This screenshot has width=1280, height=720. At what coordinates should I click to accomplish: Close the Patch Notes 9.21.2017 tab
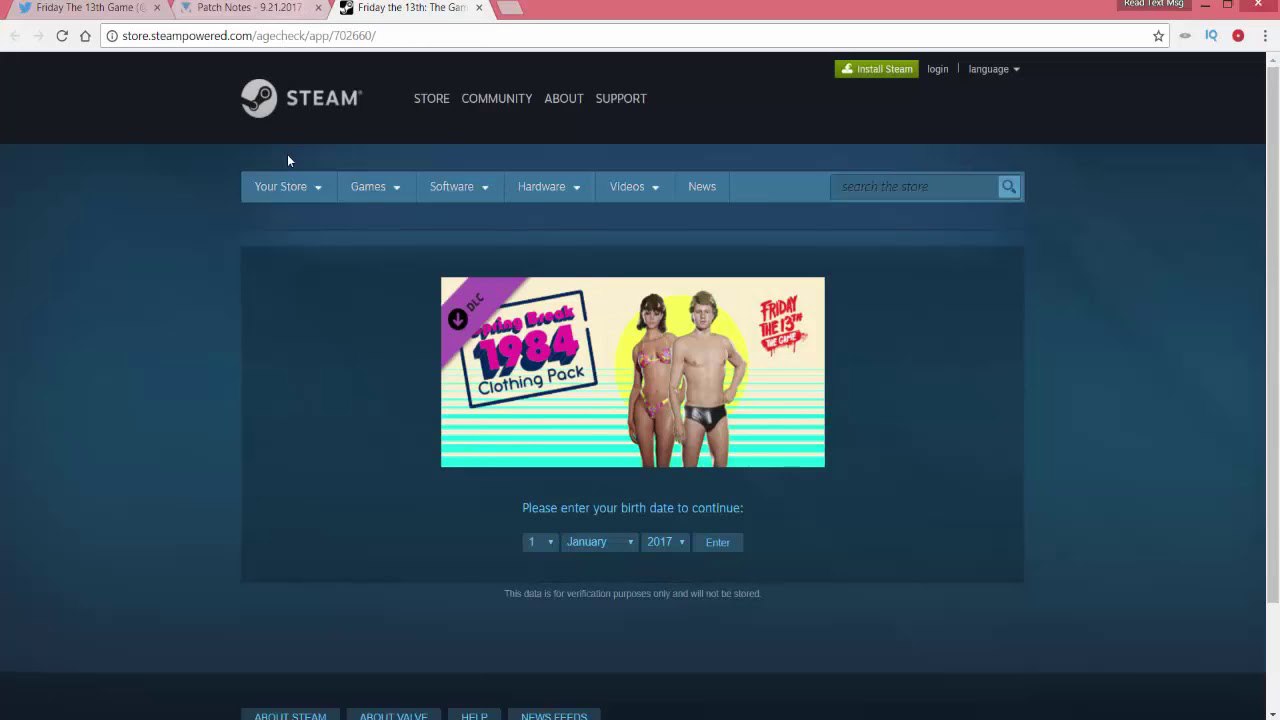point(319,8)
